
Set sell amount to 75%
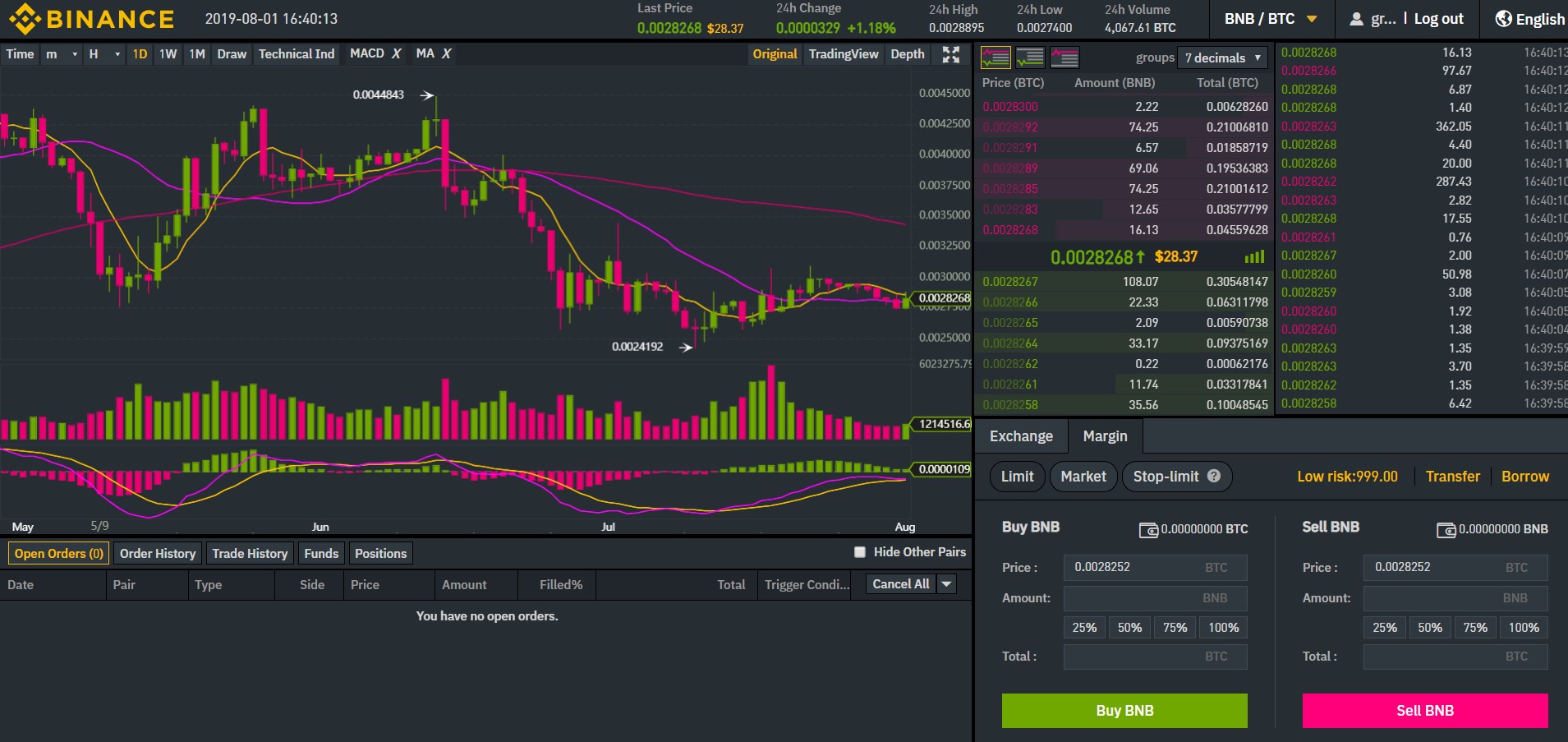coord(1475,628)
